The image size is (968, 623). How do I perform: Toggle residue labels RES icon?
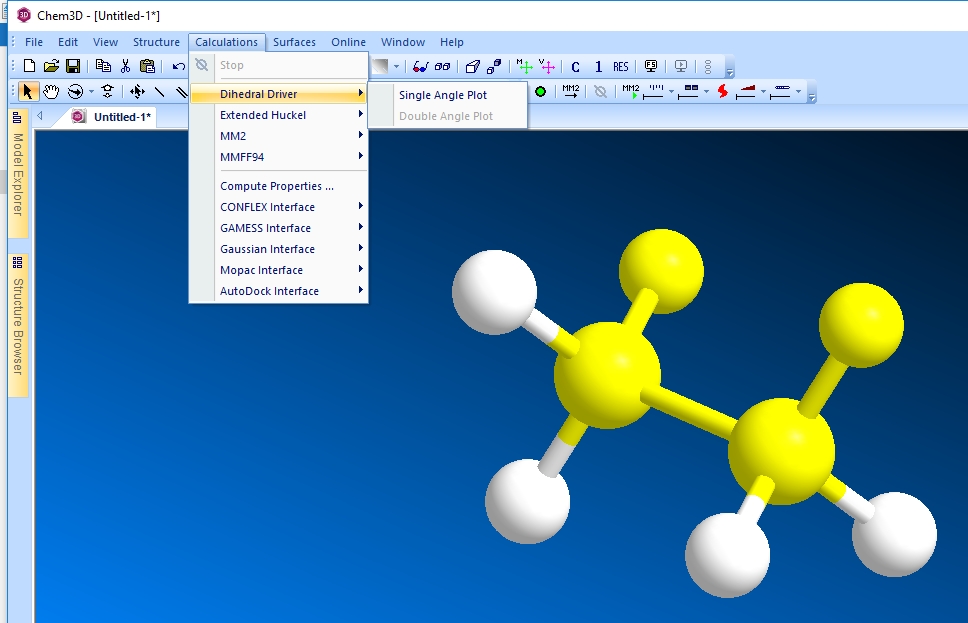pyautogui.click(x=621, y=67)
